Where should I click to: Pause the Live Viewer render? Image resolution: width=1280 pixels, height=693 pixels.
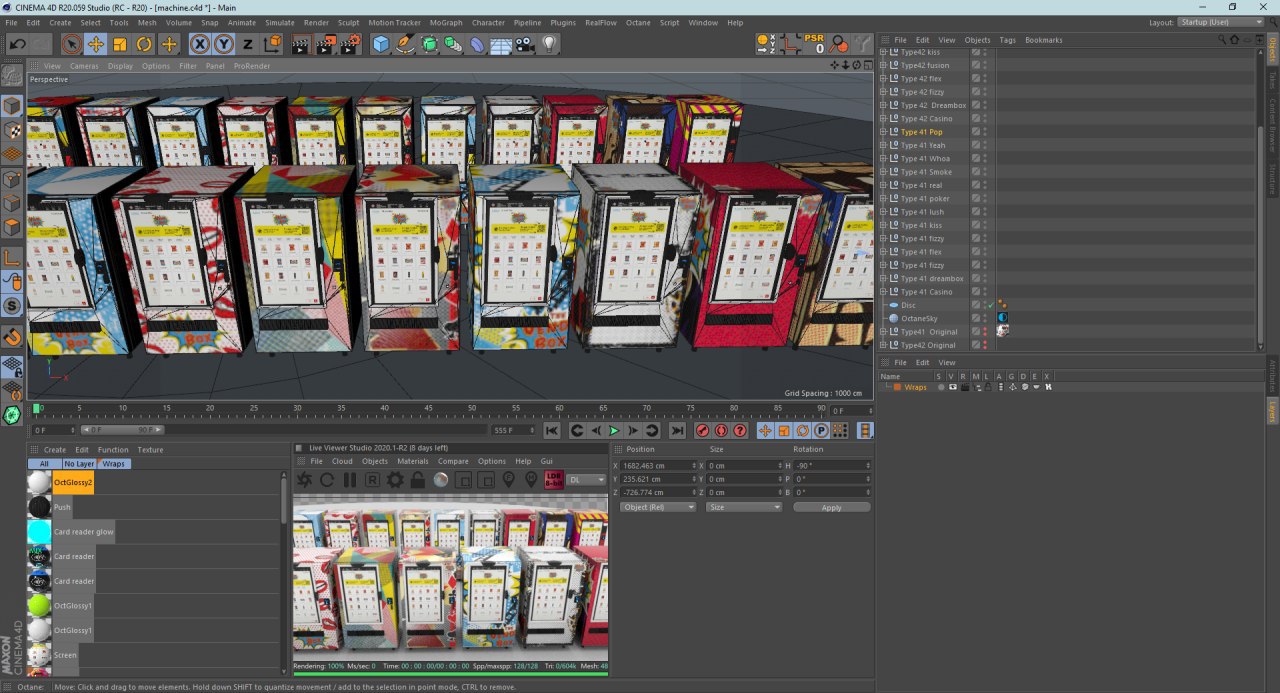pyautogui.click(x=350, y=480)
